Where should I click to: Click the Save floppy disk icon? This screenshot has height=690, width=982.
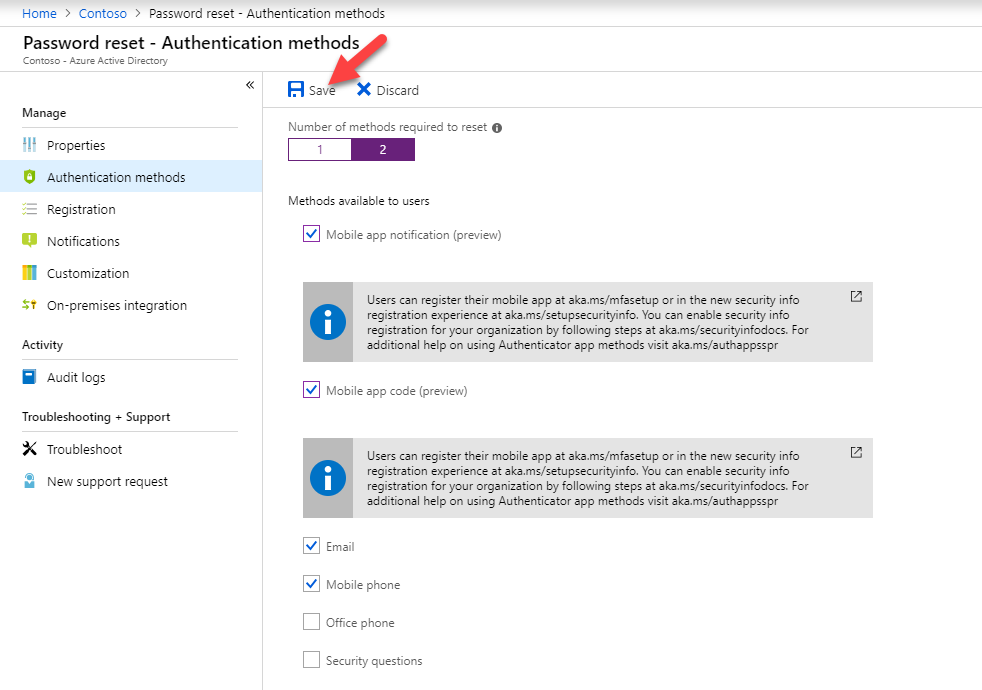tap(296, 90)
